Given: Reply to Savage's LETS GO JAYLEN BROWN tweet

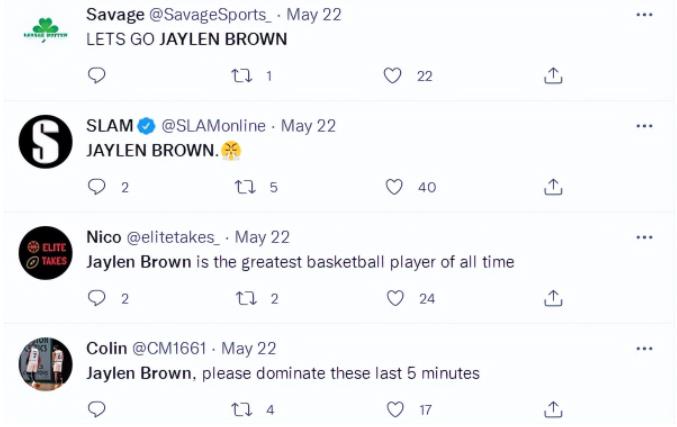Looking at the screenshot, I should (x=97, y=76).
